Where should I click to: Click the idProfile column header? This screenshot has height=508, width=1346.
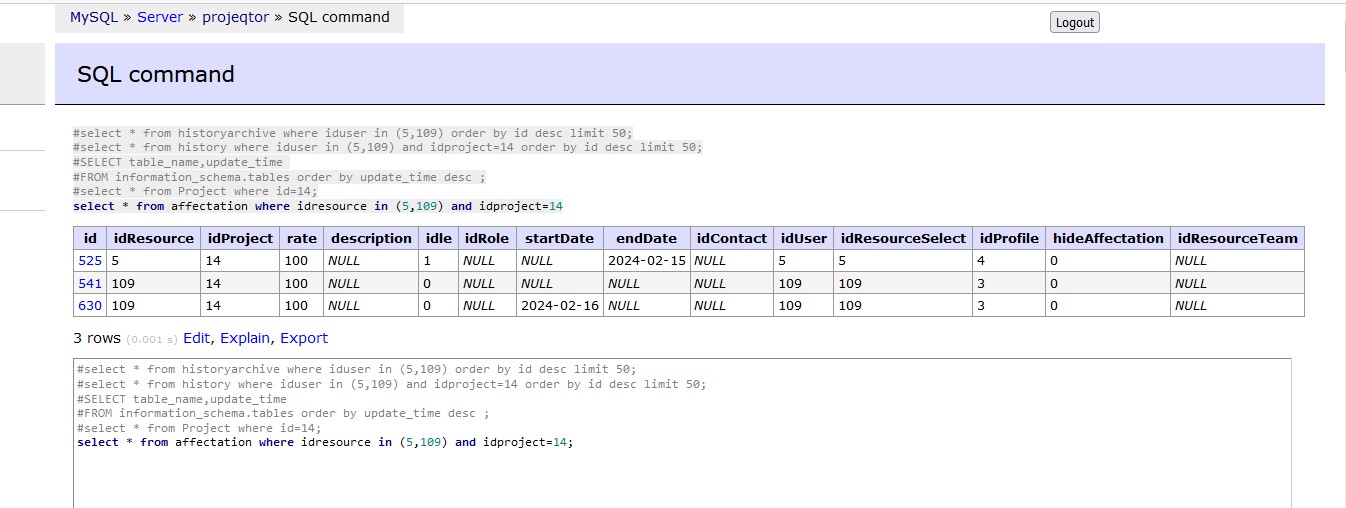pyautogui.click(x=1008, y=238)
